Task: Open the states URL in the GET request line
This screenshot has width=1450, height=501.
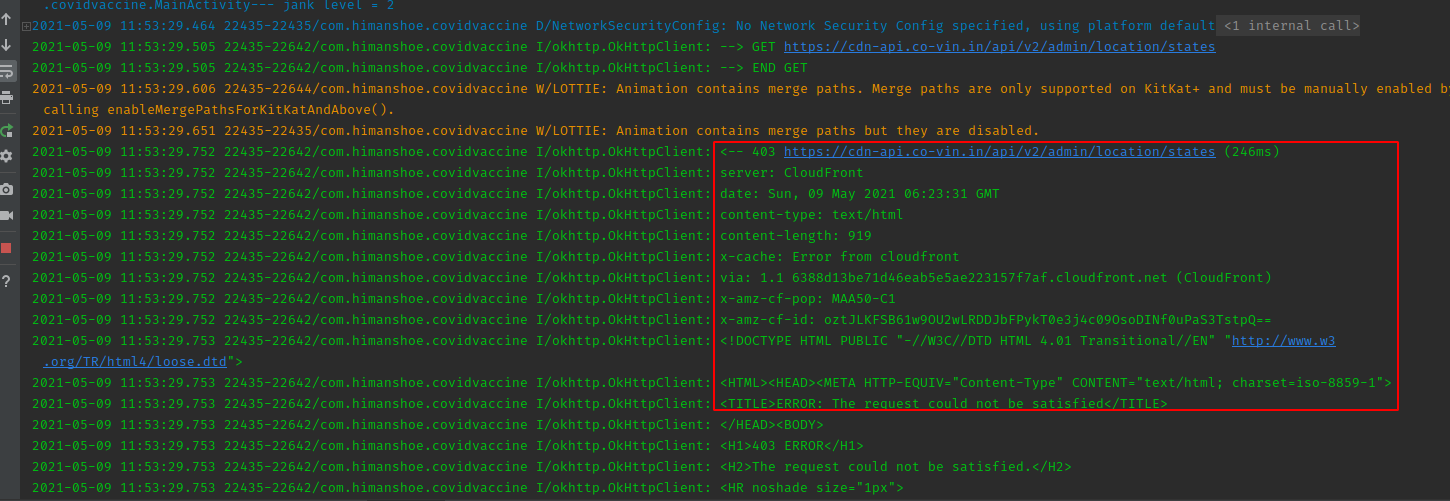Action: [x=1000, y=47]
